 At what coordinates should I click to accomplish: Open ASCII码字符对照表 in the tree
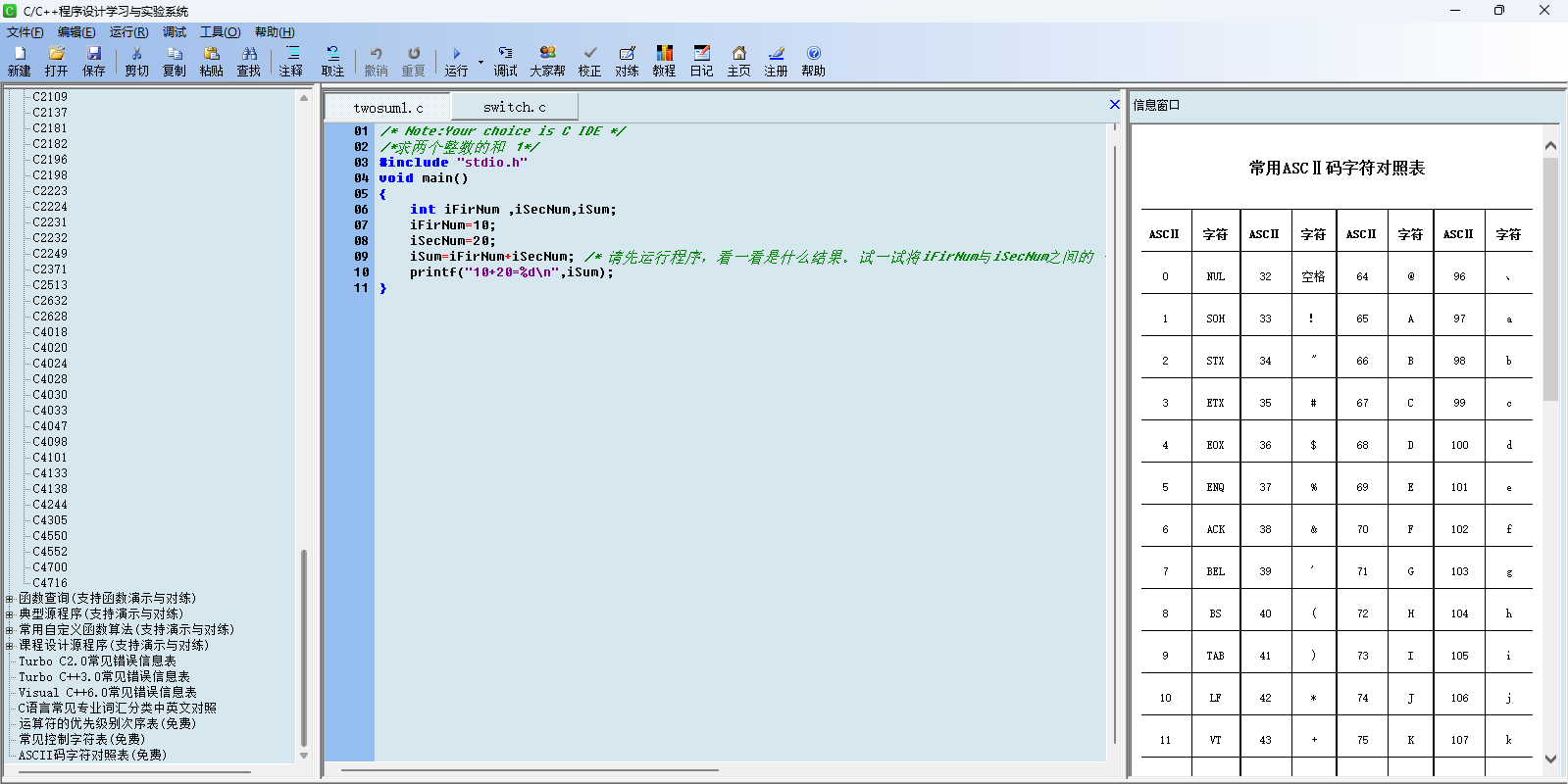92,756
